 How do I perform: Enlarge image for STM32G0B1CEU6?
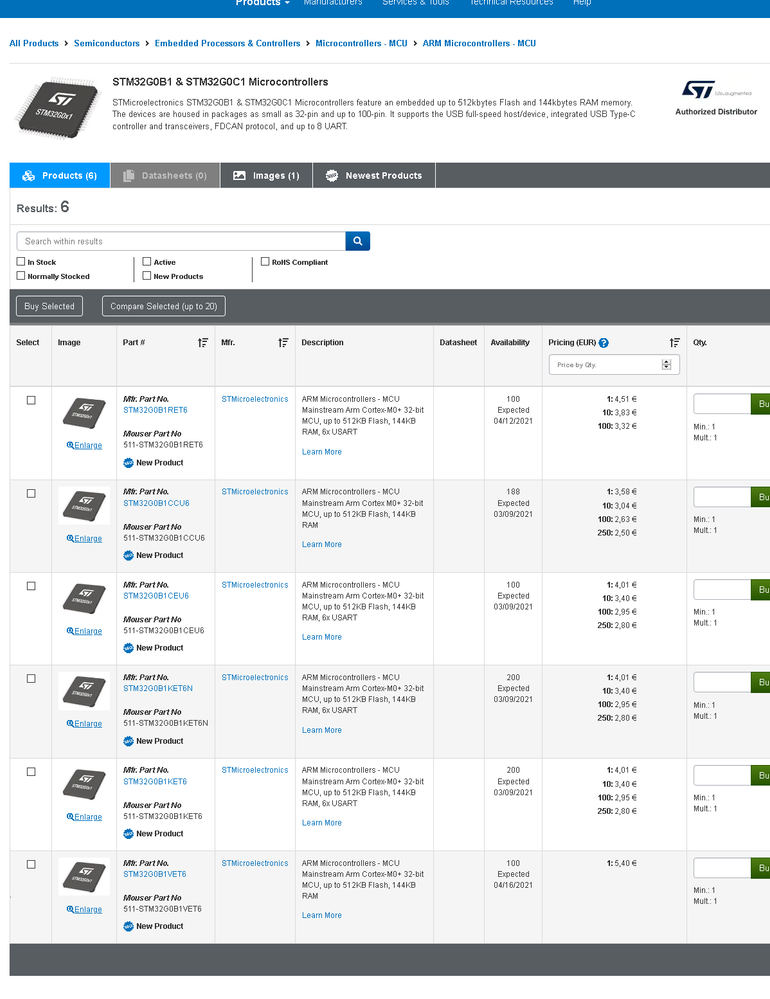84,631
